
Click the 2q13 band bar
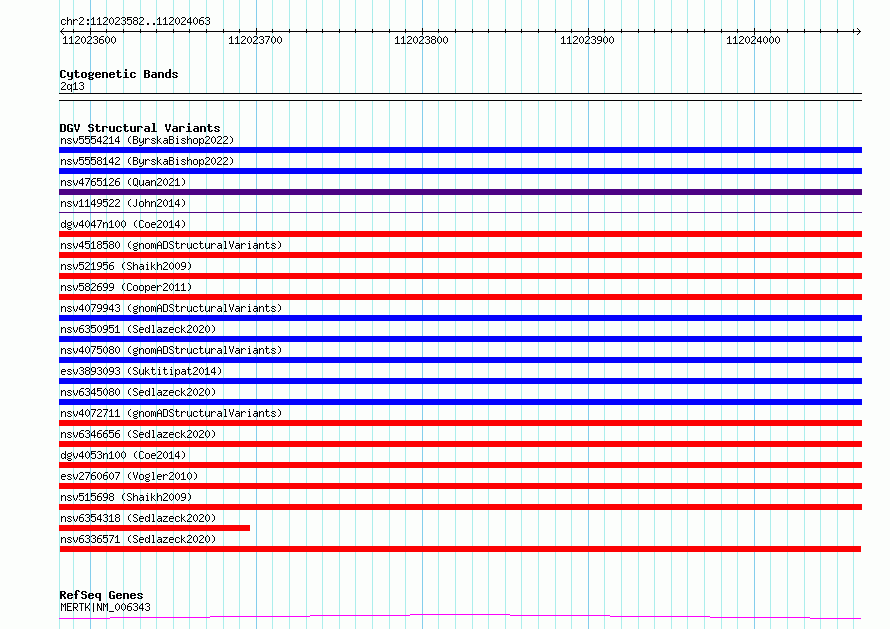tap(460, 97)
